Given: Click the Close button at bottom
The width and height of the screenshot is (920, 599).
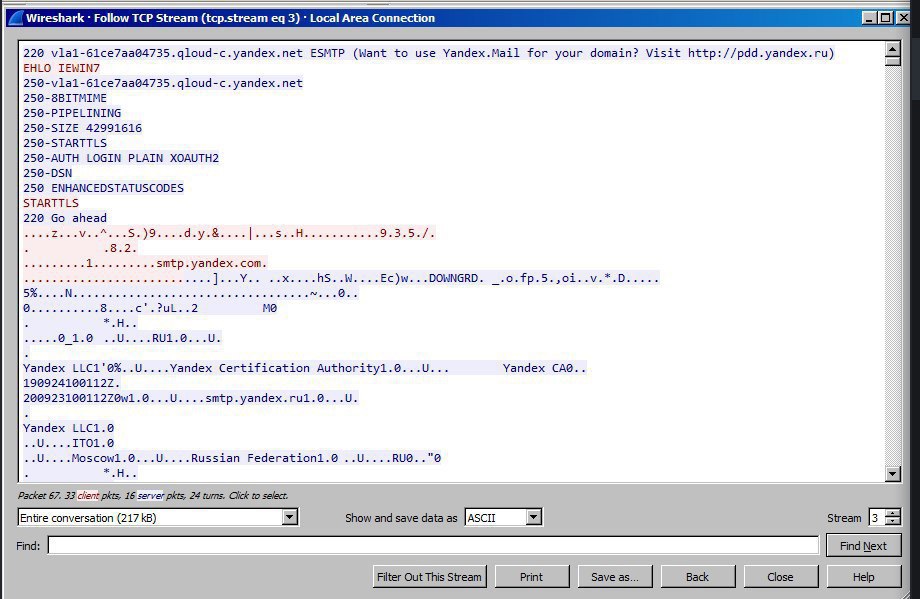Looking at the screenshot, I should (780, 577).
